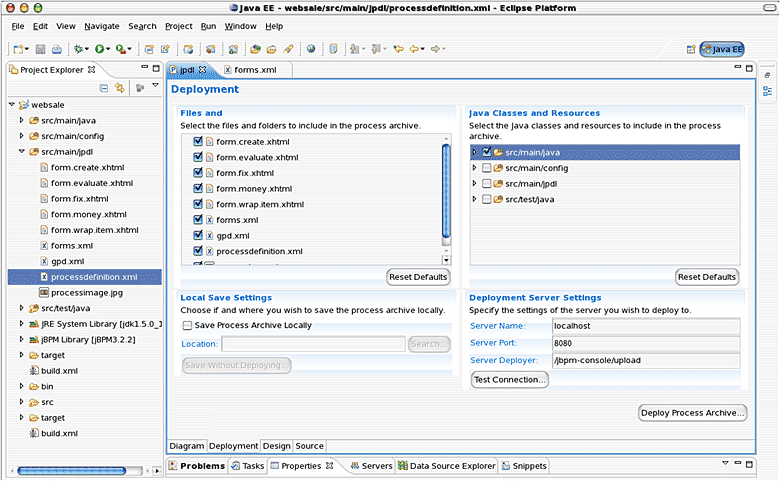Close the Properties view tab
The height and width of the screenshot is (482, 780).
(329, 466)
